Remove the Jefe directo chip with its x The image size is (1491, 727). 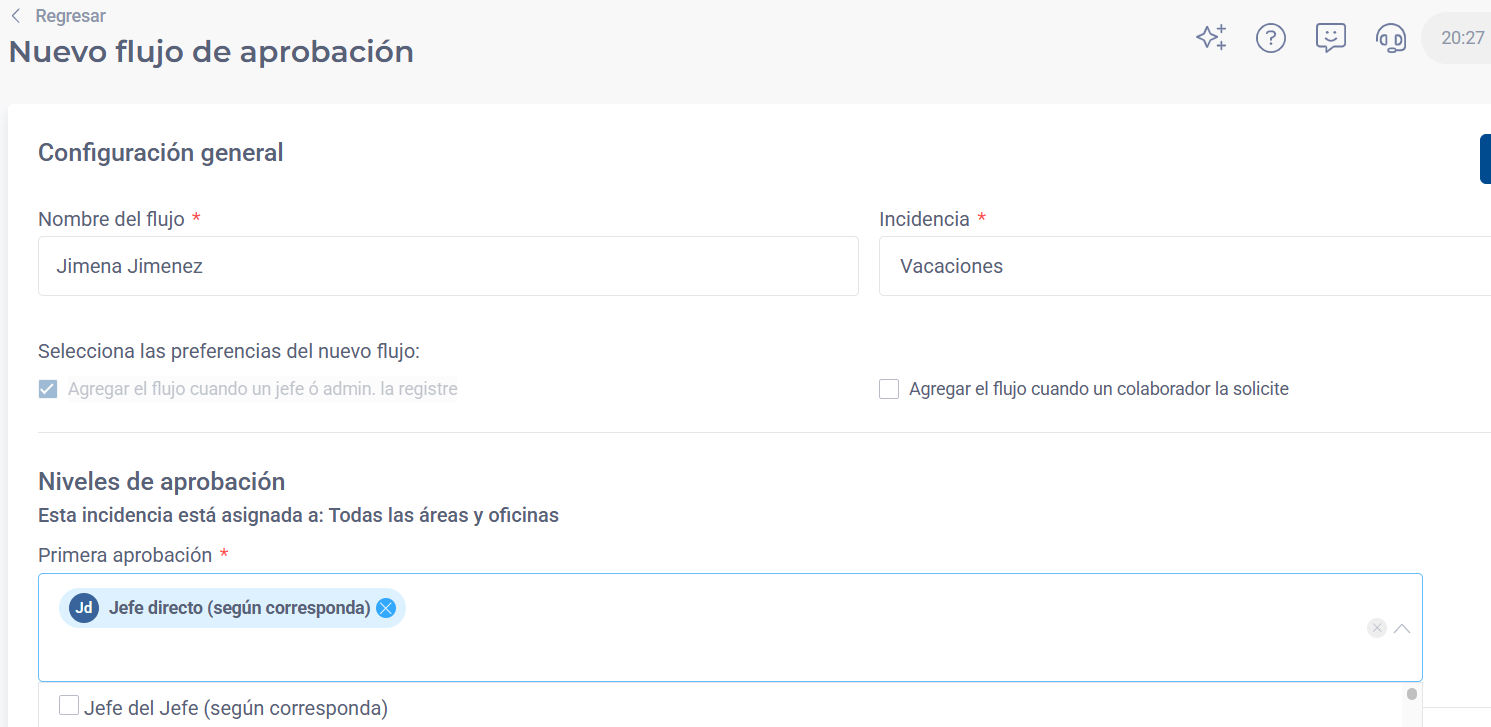[x=386, y=608]
